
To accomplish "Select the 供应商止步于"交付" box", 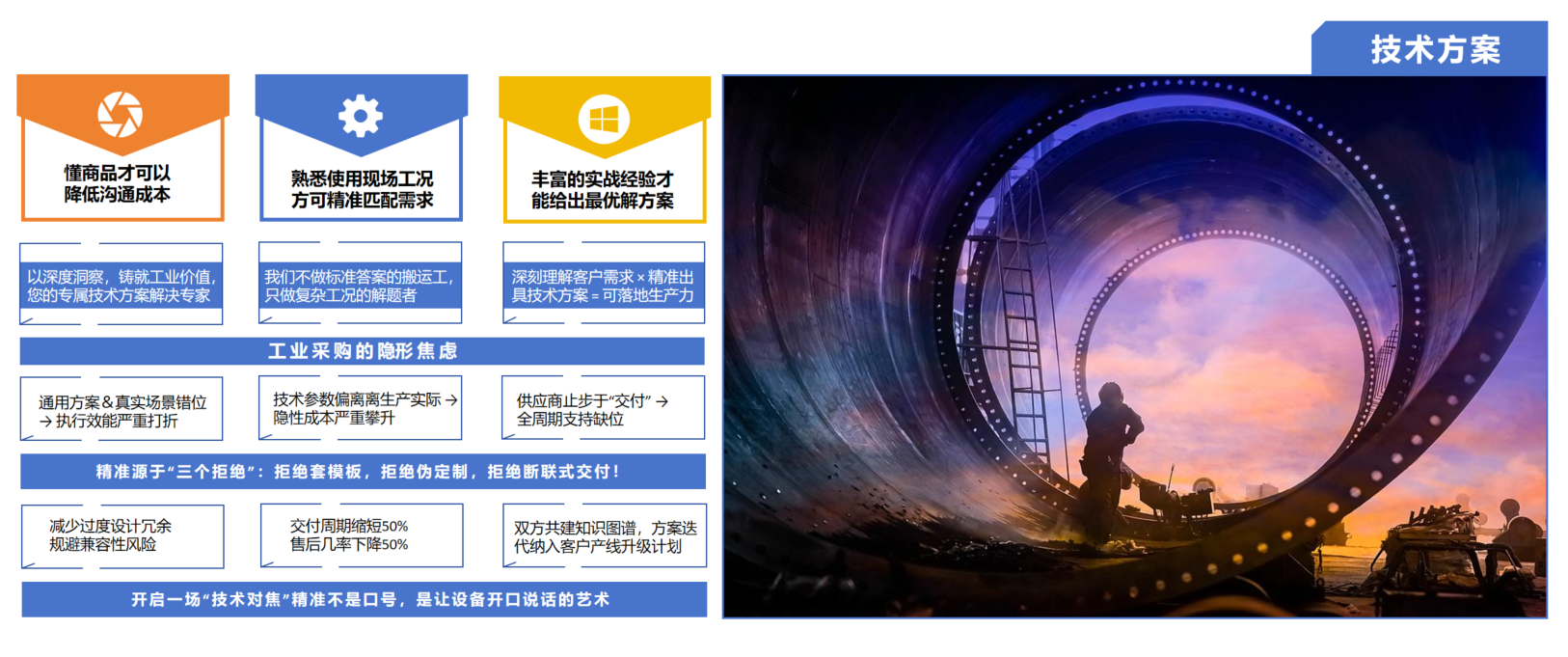I will click(603, 409).
